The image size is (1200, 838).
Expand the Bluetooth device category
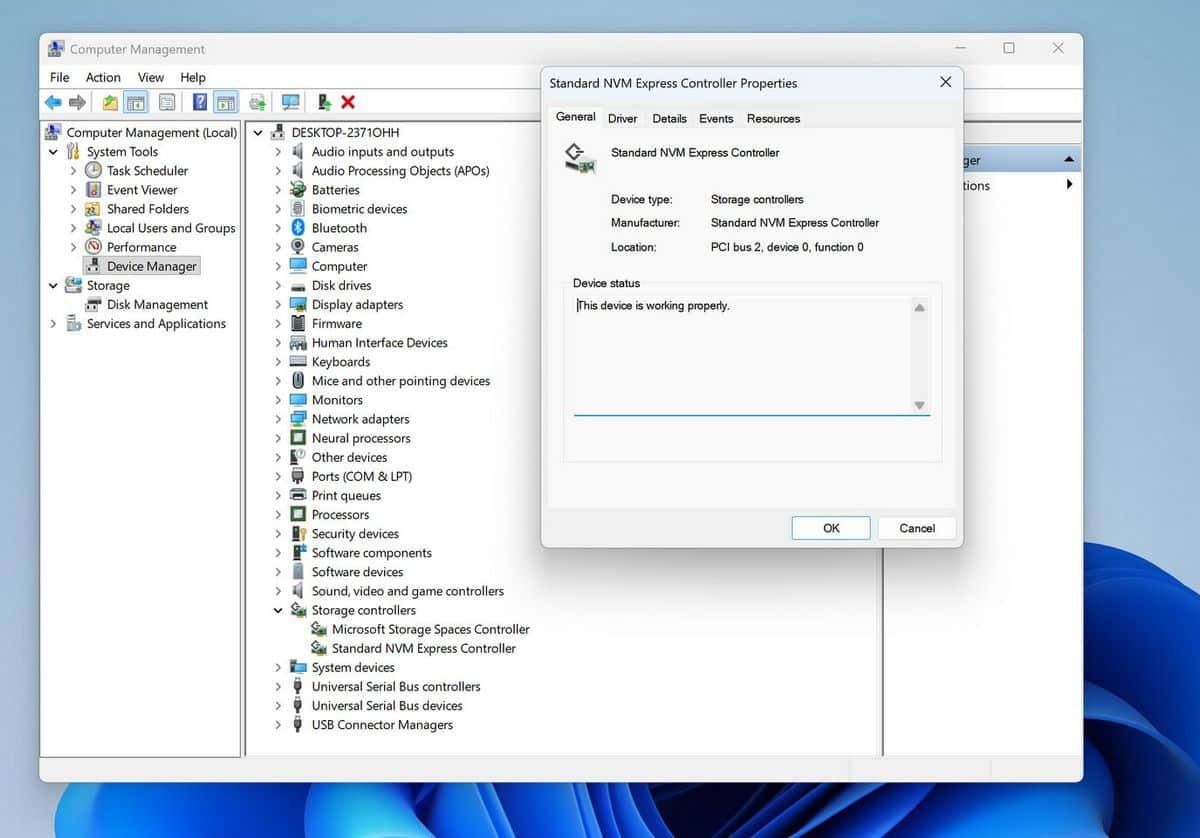click(x=280, y=227)
